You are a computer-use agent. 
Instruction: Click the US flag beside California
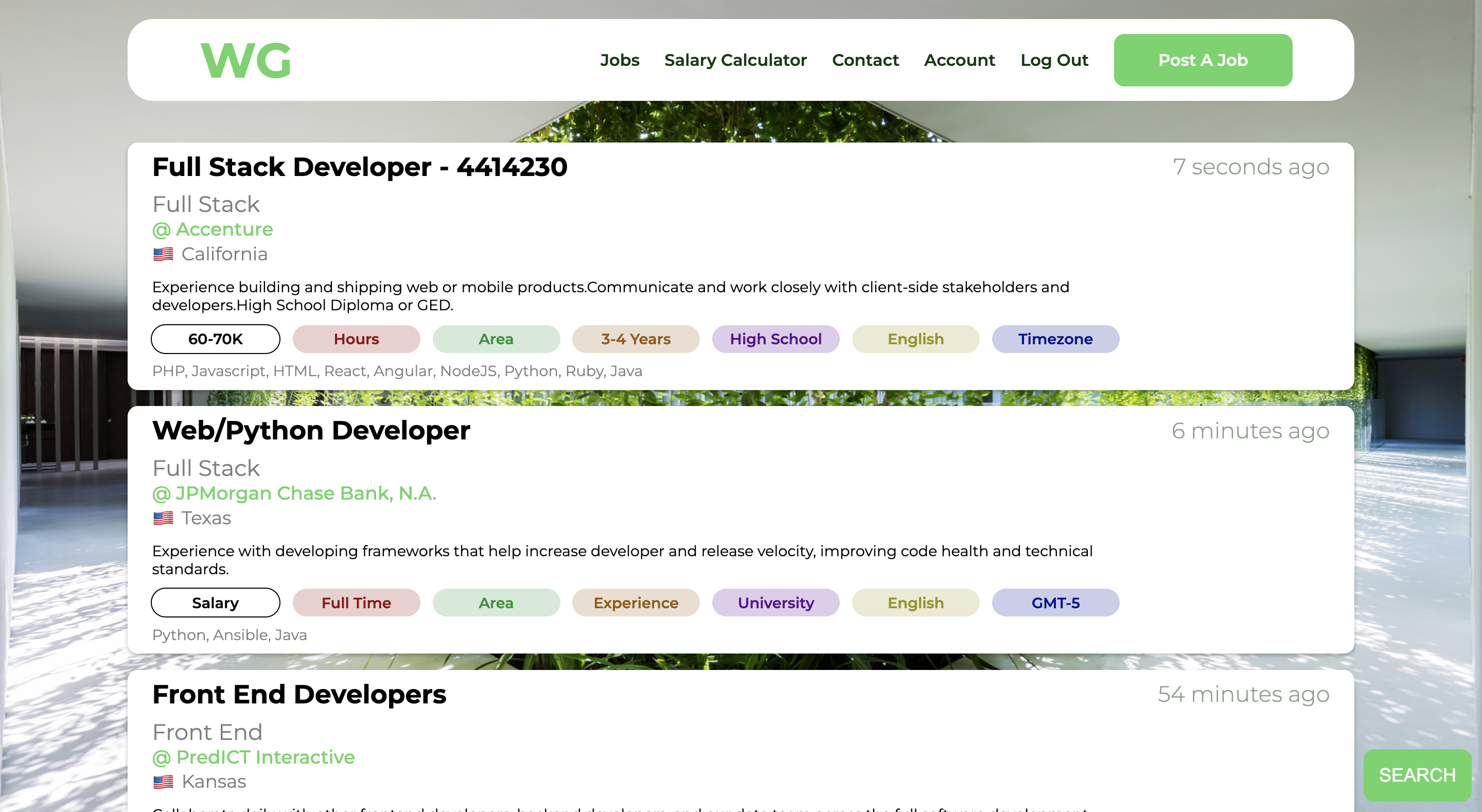[164, 254]
